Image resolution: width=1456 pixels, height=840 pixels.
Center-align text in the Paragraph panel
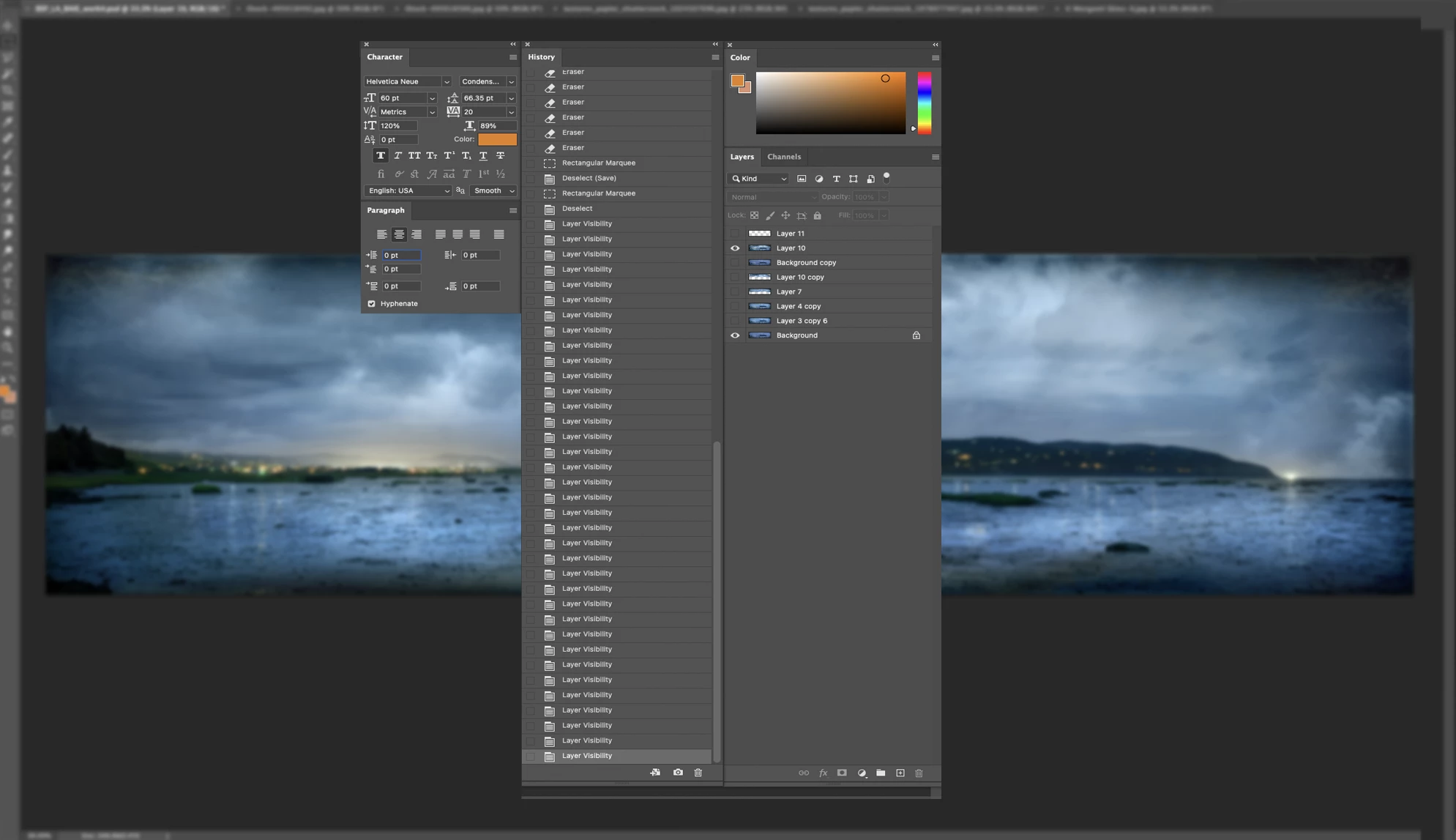click(x=399, y=234)
